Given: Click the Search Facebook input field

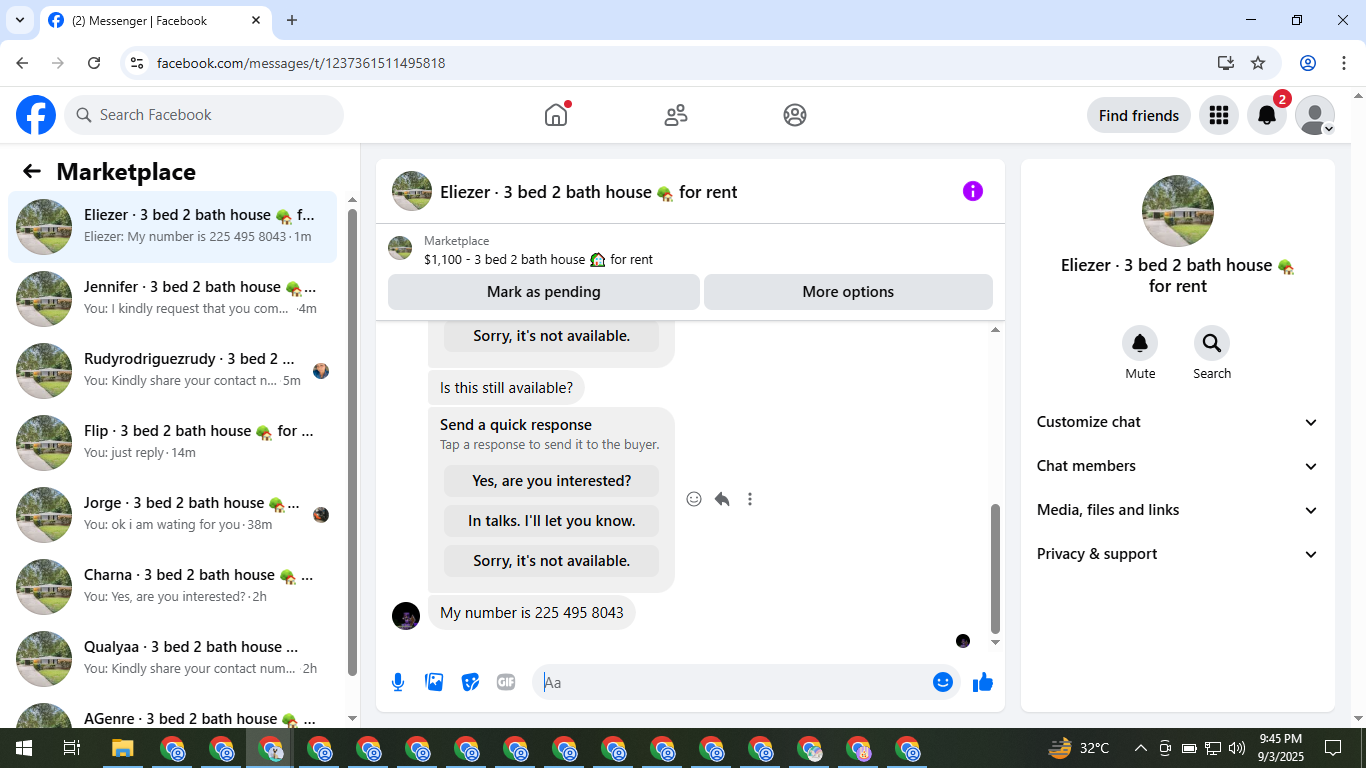Looking at the screenshot, I should coord(204,115).
